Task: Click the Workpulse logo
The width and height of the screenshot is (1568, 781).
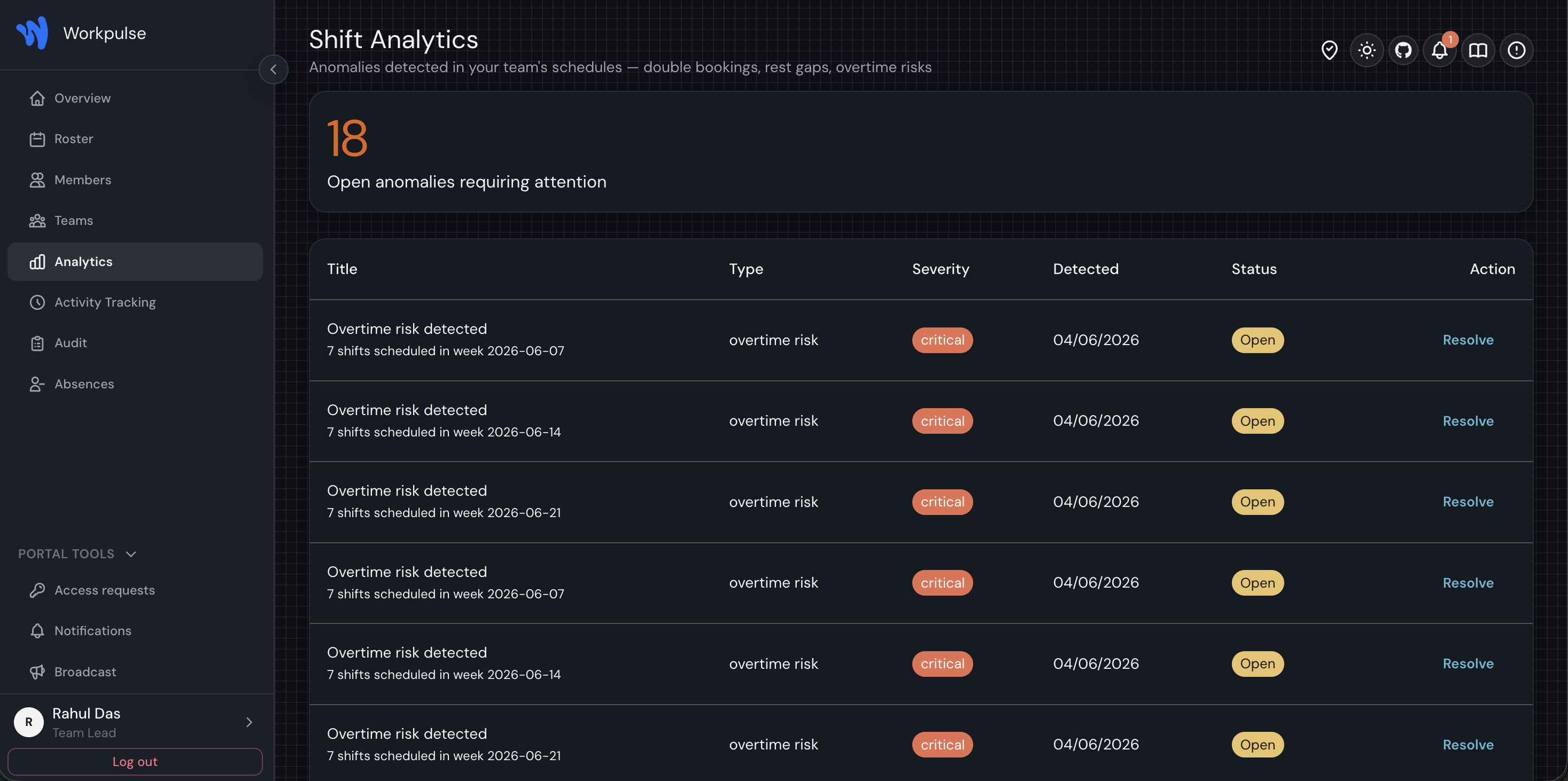Action: click(32, 33)
